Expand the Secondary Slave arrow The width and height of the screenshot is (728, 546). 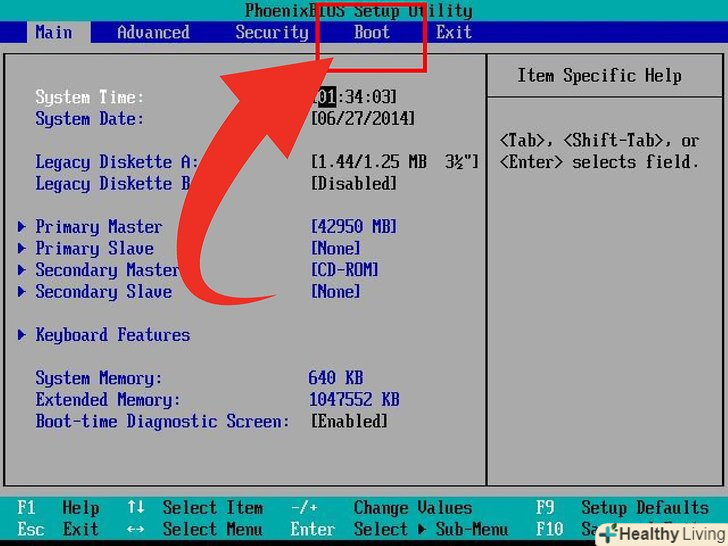(21, 292)
